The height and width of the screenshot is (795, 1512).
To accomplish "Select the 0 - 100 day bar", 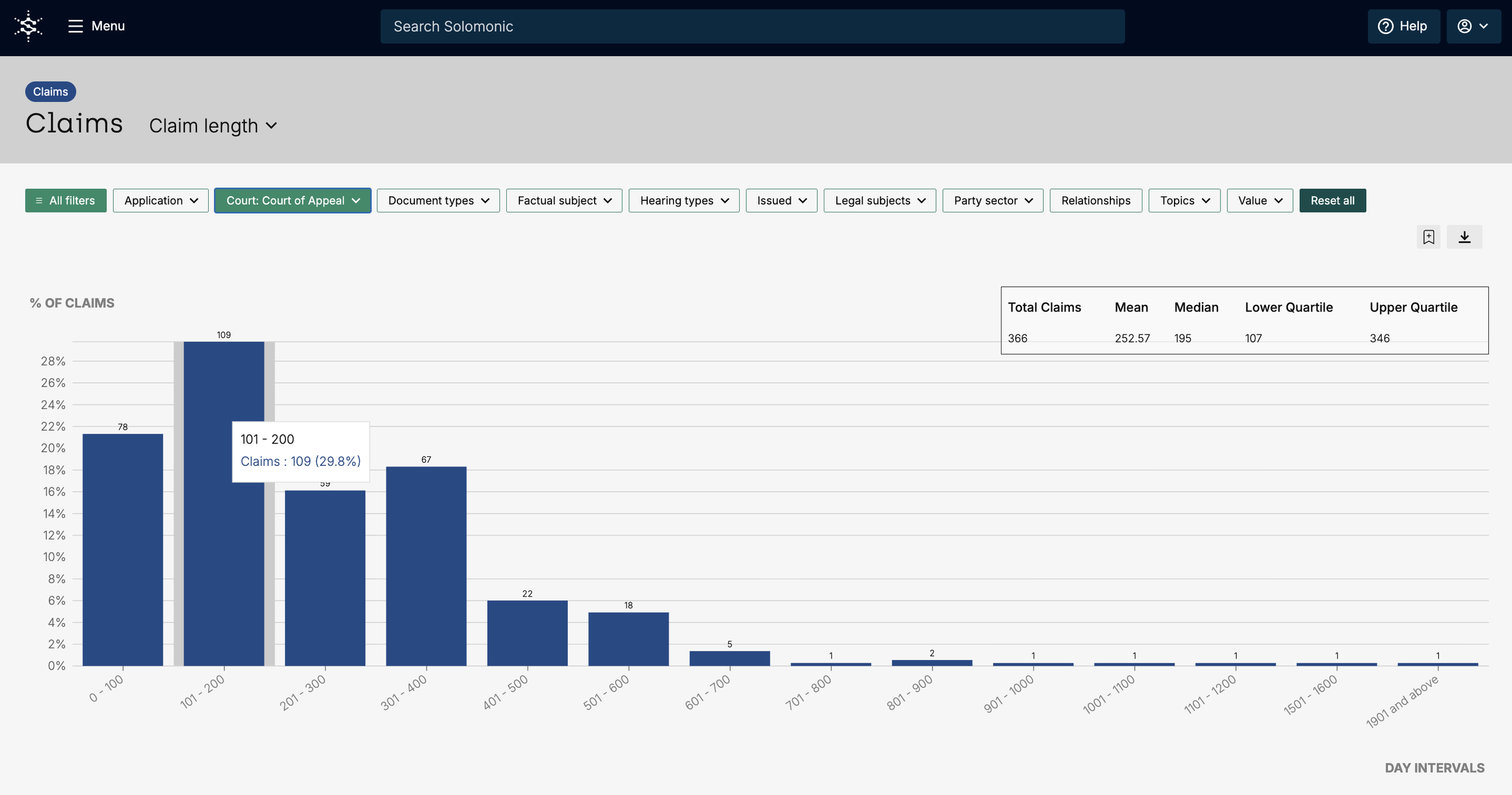I will pos(123,549).
